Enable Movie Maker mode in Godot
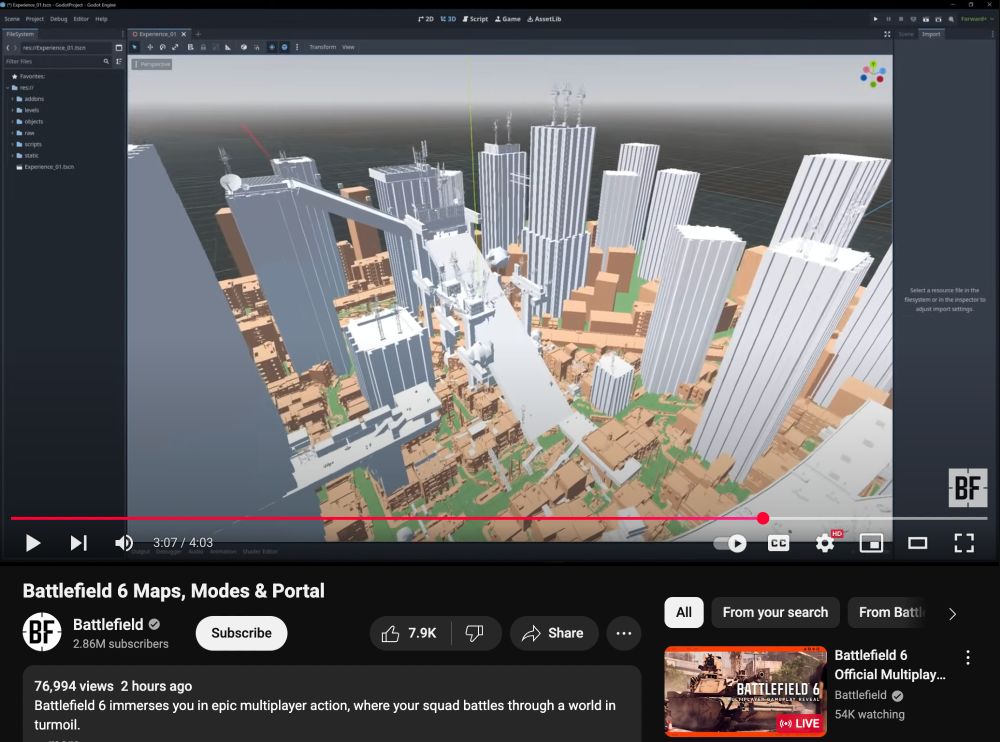Screen dimensions: 1000x742 [x=951, y=19]
